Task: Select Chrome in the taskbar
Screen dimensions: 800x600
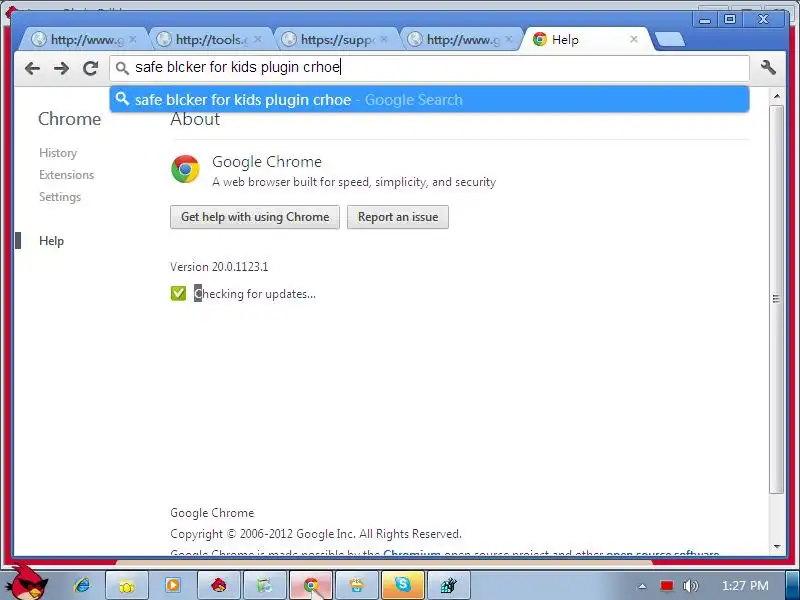Action: pyautogui.click(x=311, y=585)
